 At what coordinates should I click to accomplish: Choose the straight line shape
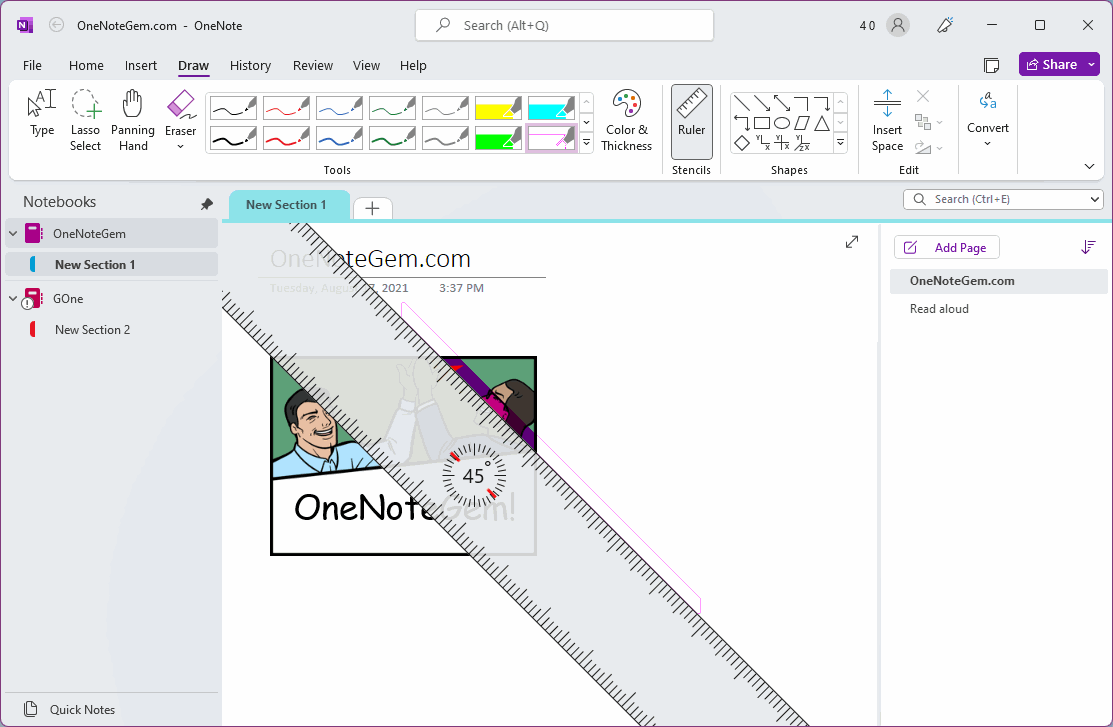tap(742, 103)
